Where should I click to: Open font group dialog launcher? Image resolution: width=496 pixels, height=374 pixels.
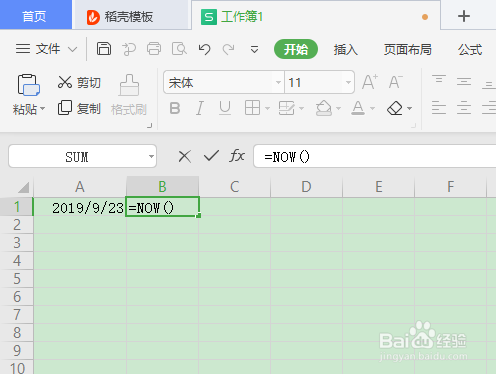(414, 126)
